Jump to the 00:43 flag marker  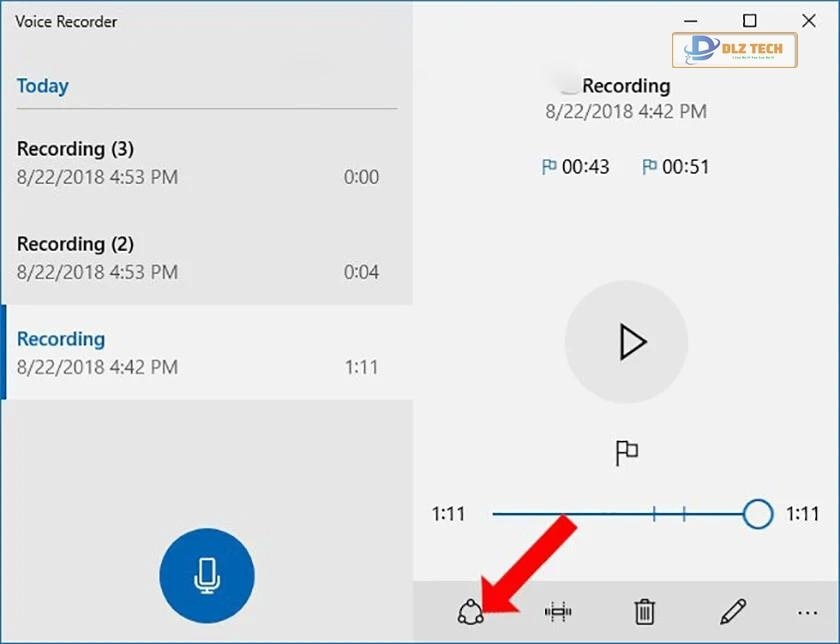click(578, 167)
